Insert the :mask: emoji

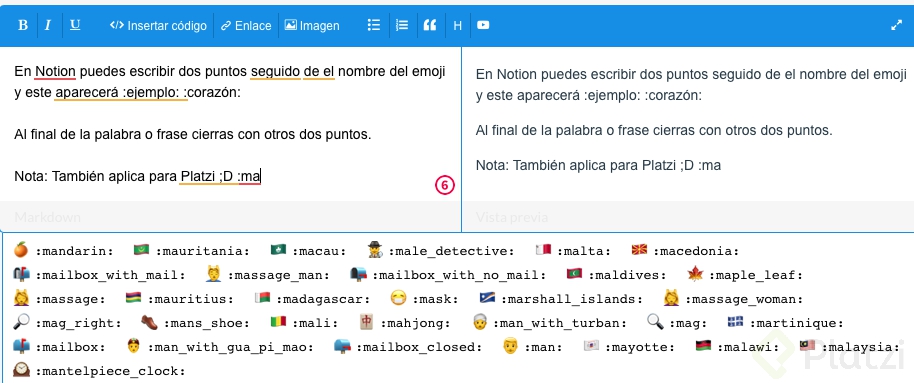click(x=424, y=299)
